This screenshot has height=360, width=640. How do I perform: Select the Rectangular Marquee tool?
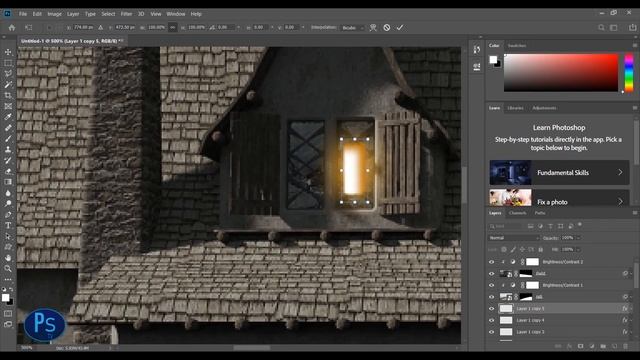(8, 63)
